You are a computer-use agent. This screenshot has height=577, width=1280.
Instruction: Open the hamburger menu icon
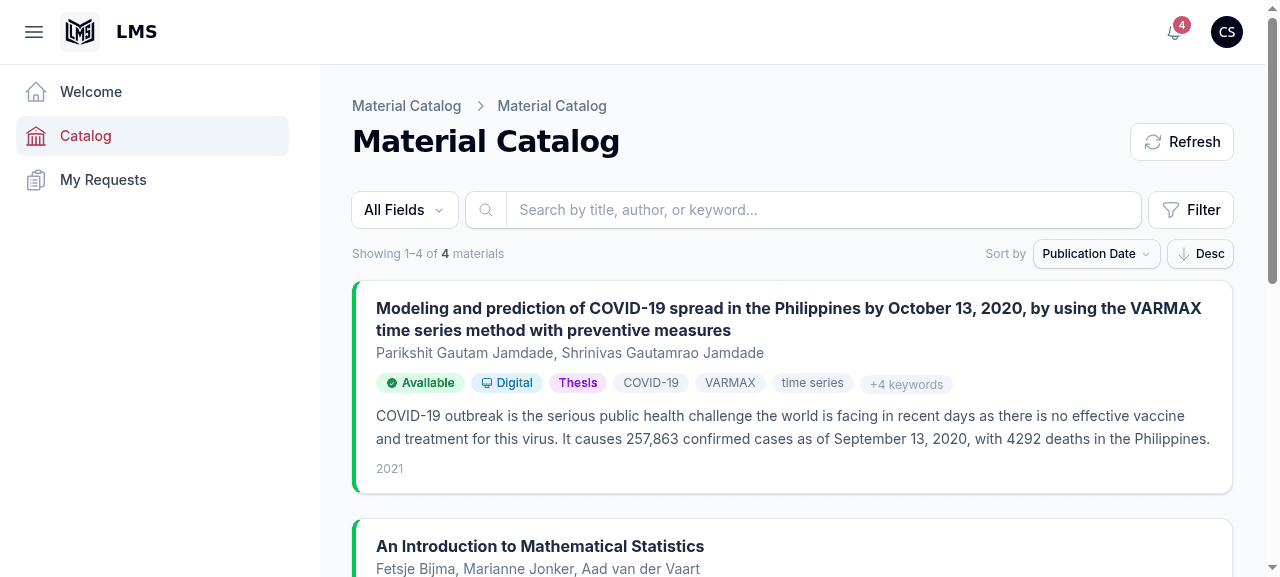pos(34,32)
